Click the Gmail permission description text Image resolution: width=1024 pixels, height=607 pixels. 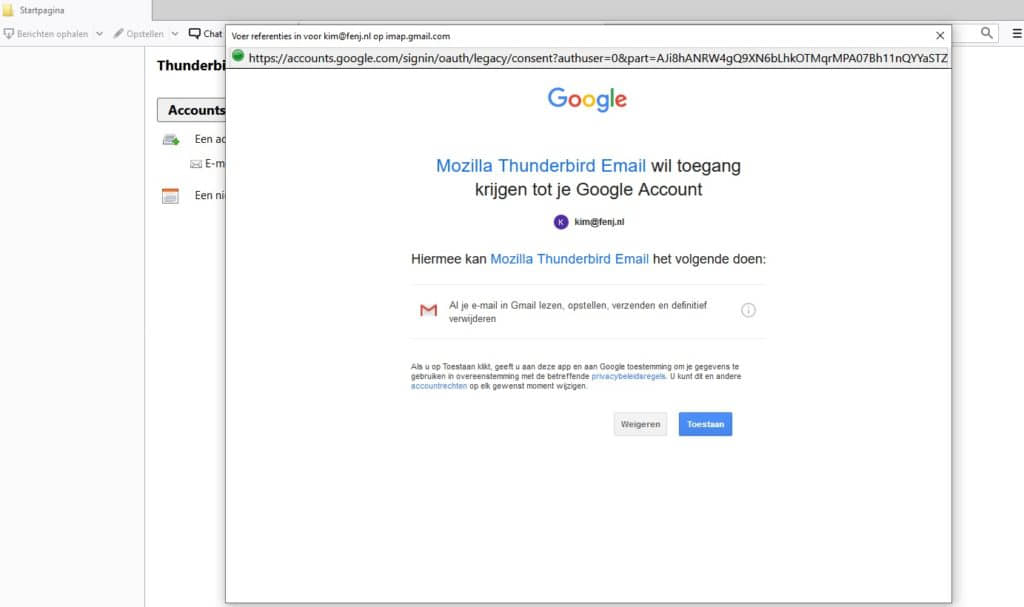tap(577, 312)
